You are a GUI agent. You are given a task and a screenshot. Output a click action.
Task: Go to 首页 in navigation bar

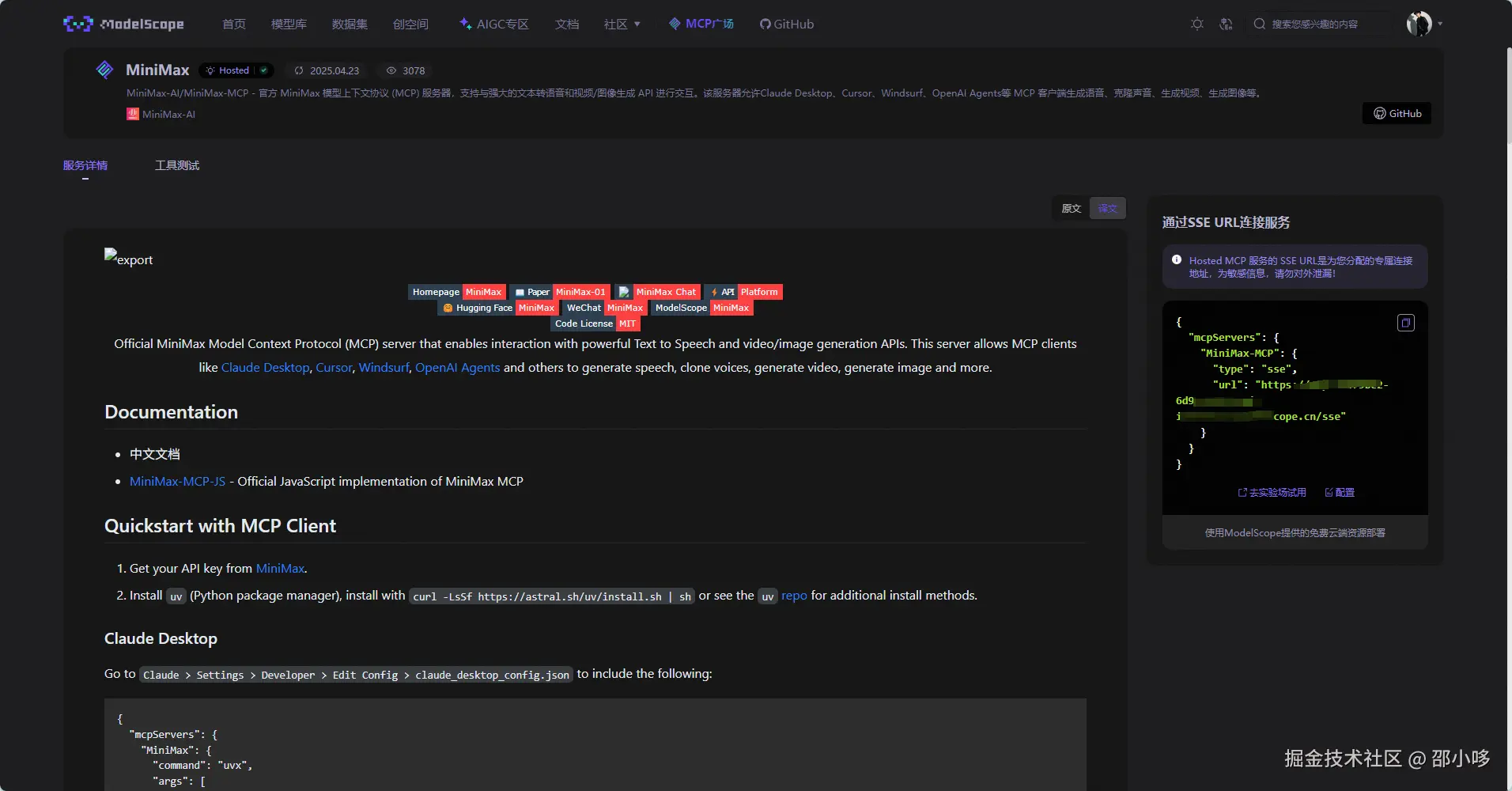[233, 25]
